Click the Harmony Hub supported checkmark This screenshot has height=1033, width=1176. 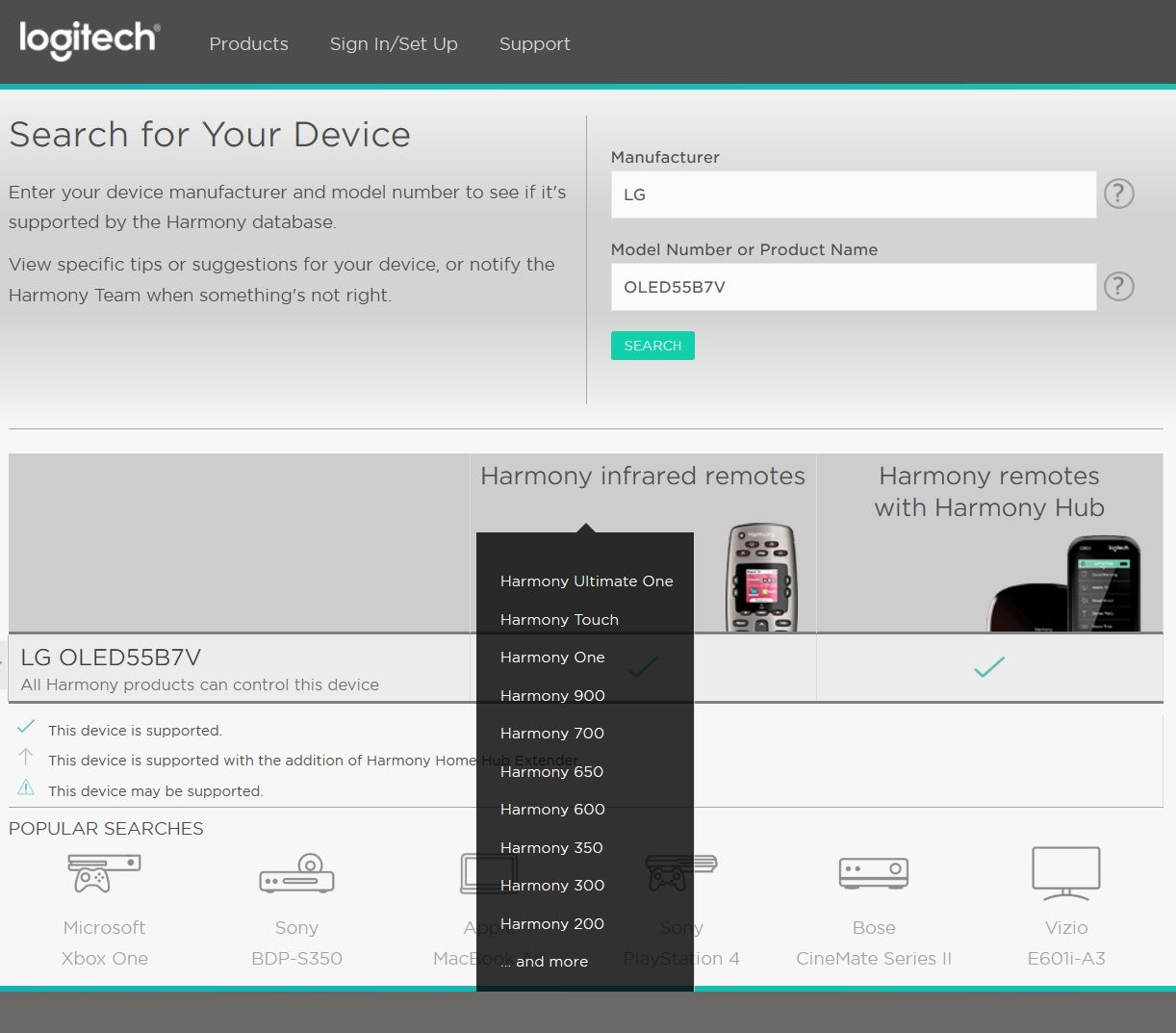(988, 666)
